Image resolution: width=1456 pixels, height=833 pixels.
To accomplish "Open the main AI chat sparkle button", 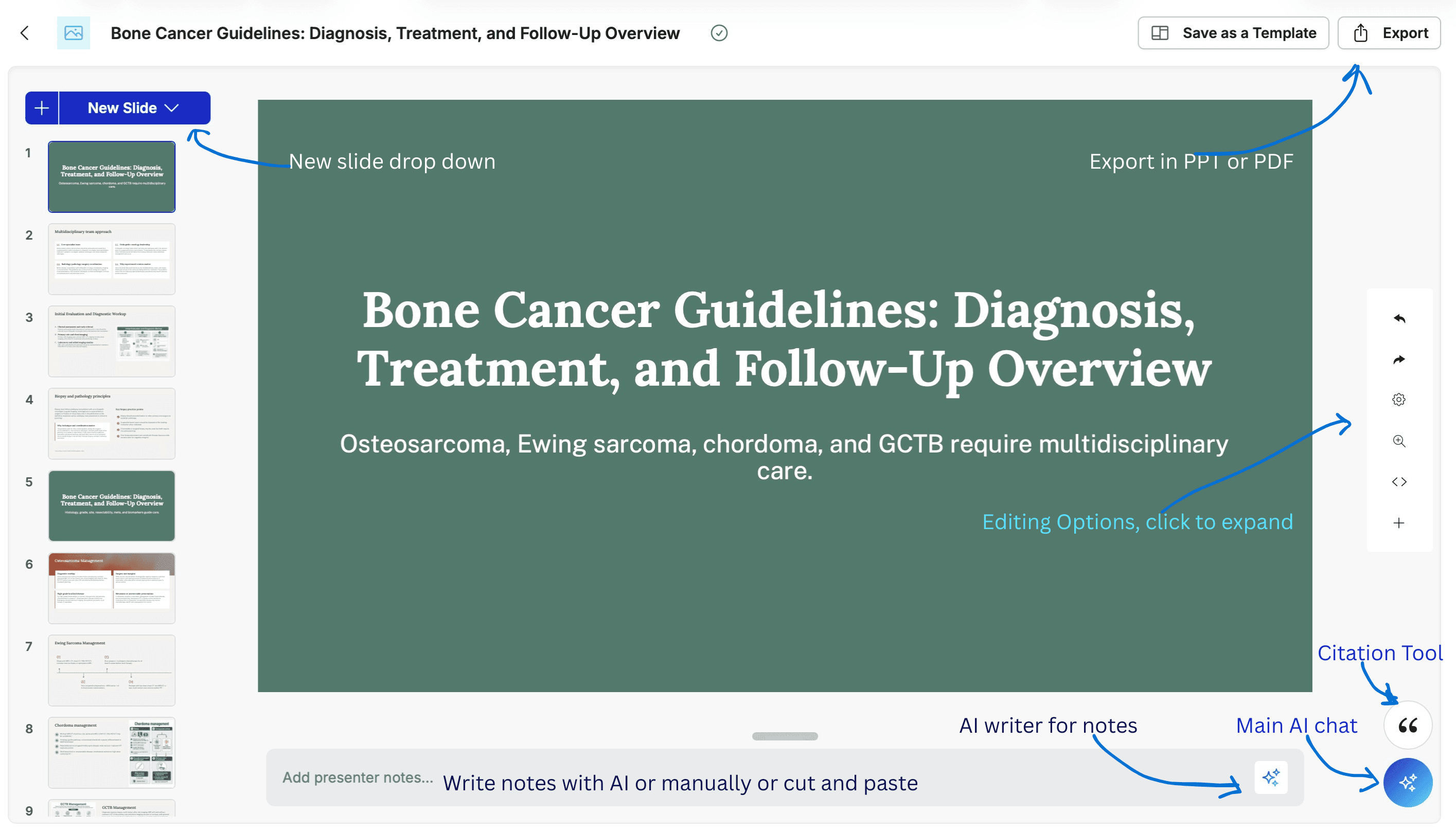I will point(1408,782).
